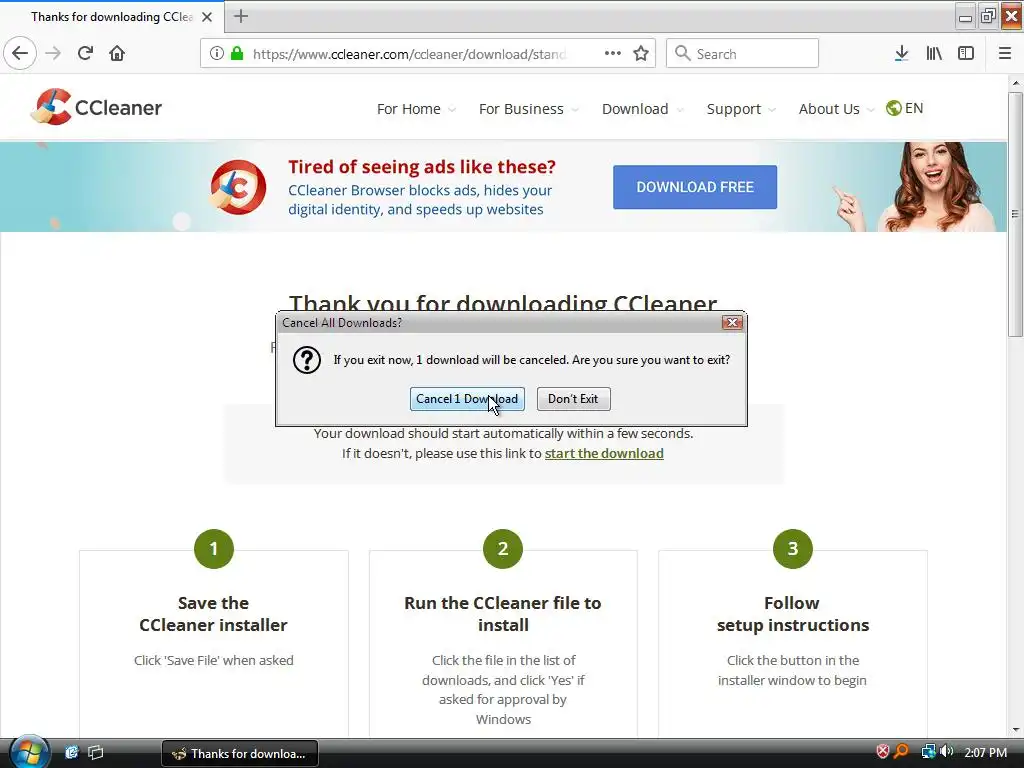Screen dimensions: 1024x768
Task: Bookmark this page with the star
Action: [x=641, y=54]
